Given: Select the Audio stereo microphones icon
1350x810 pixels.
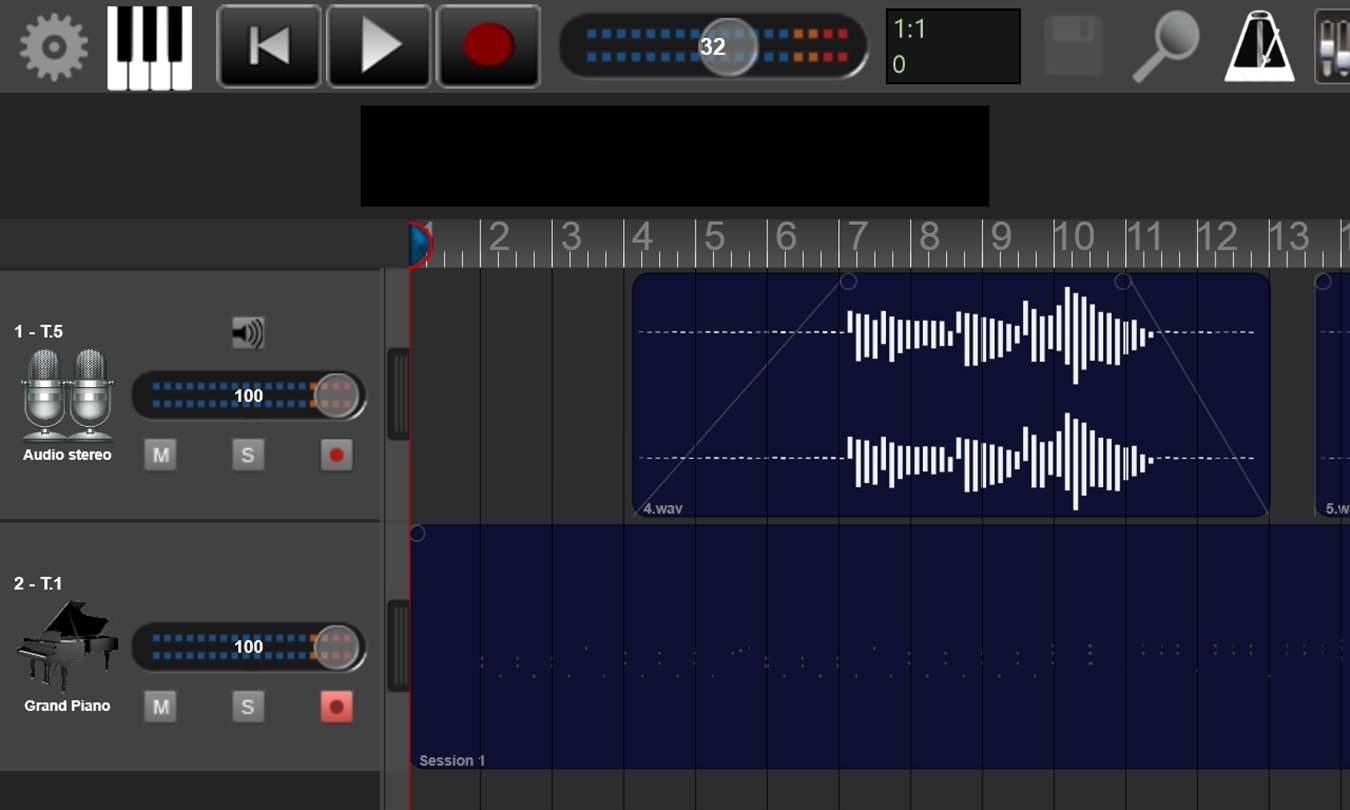Looking at the screenshot, I should (67, 395).
